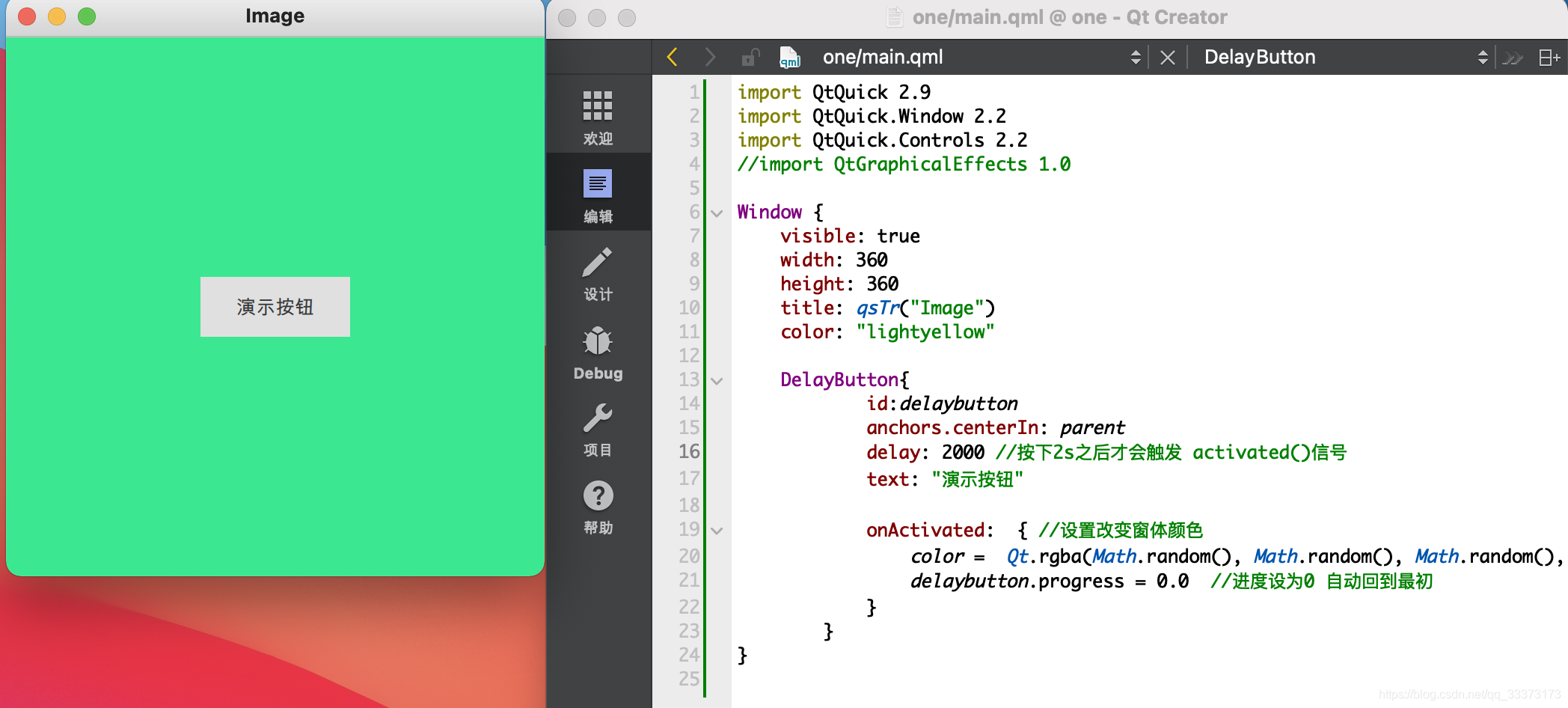Click 'delaybutton.progress = 0.0' statement
The width and height of the screenshot is (1568, 708).
pyautogui.click(x=1049, y=581)
